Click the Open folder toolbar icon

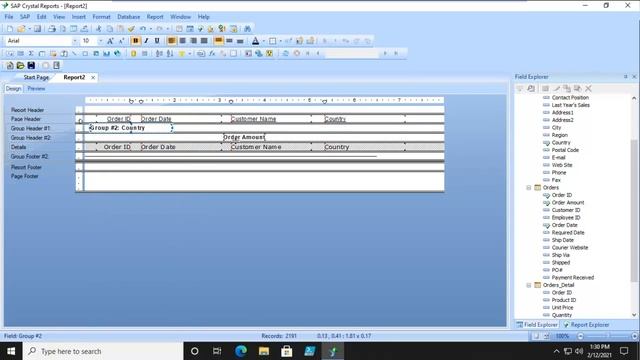[x=21, y=29]
